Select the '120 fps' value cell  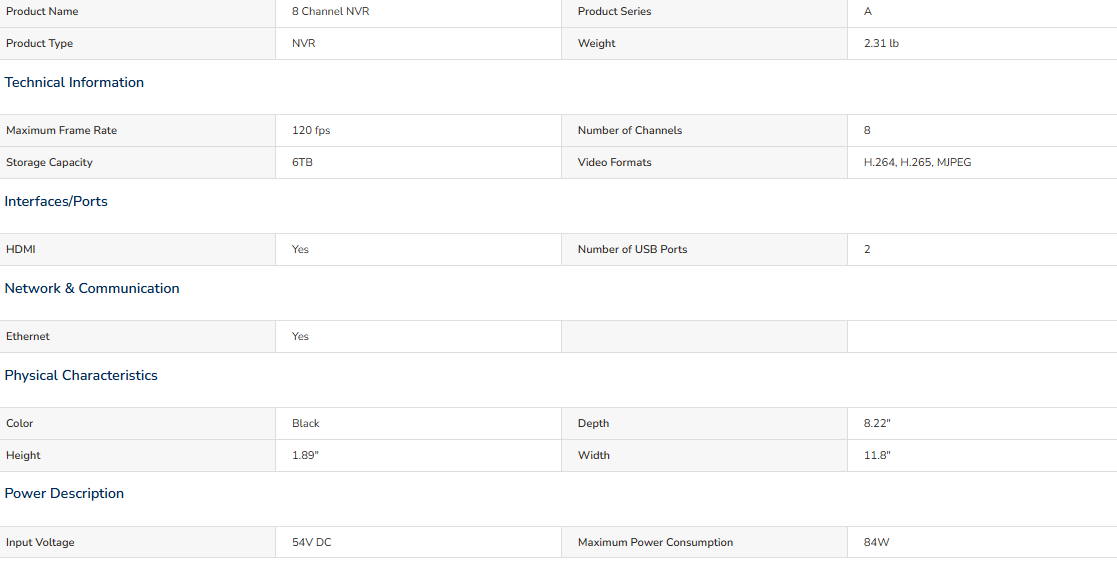(x=418, y=130)
